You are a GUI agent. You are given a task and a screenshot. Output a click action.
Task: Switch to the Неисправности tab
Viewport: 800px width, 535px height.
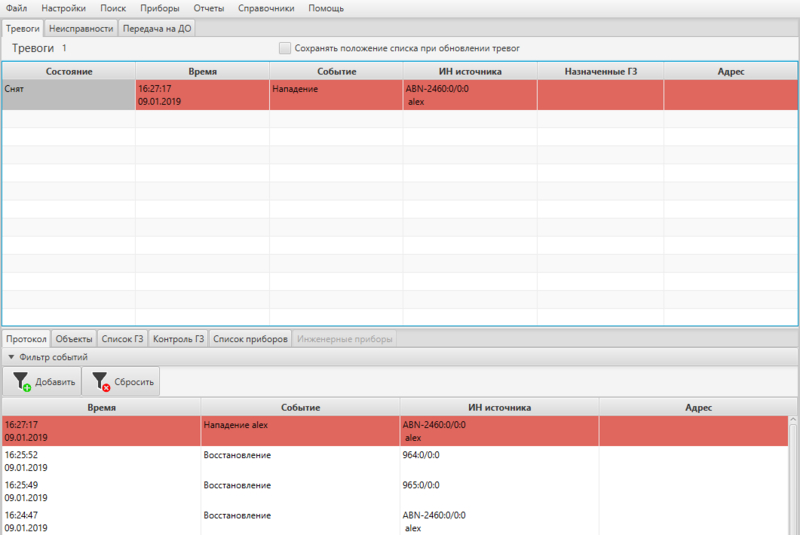coord(81,28)
